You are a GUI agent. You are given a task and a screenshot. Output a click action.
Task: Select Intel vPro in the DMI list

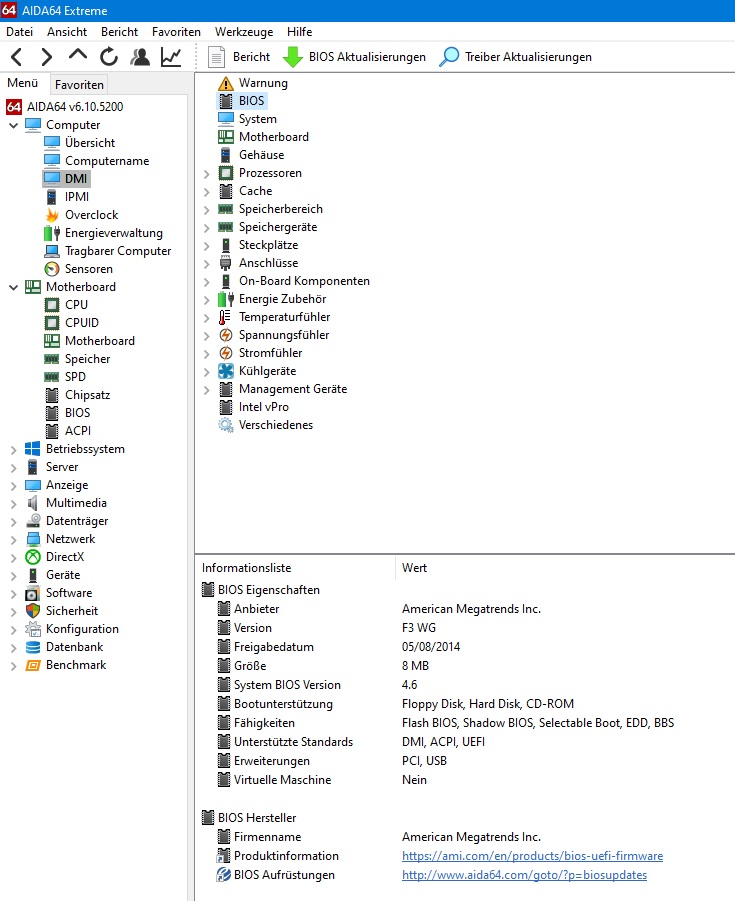click(253, 407)
